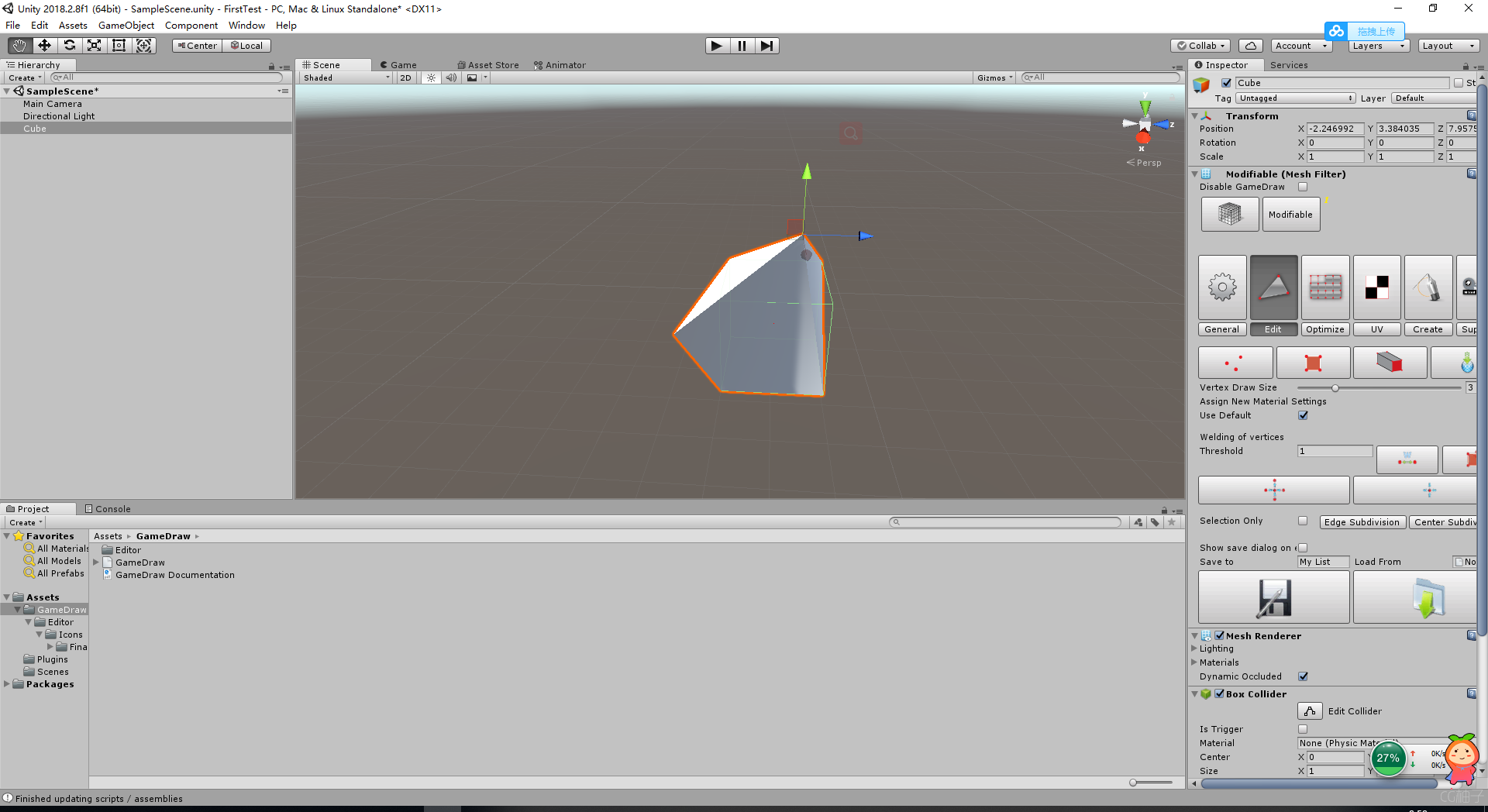
Task: Select the Rotate tool
Action: (x=69, y=46)
